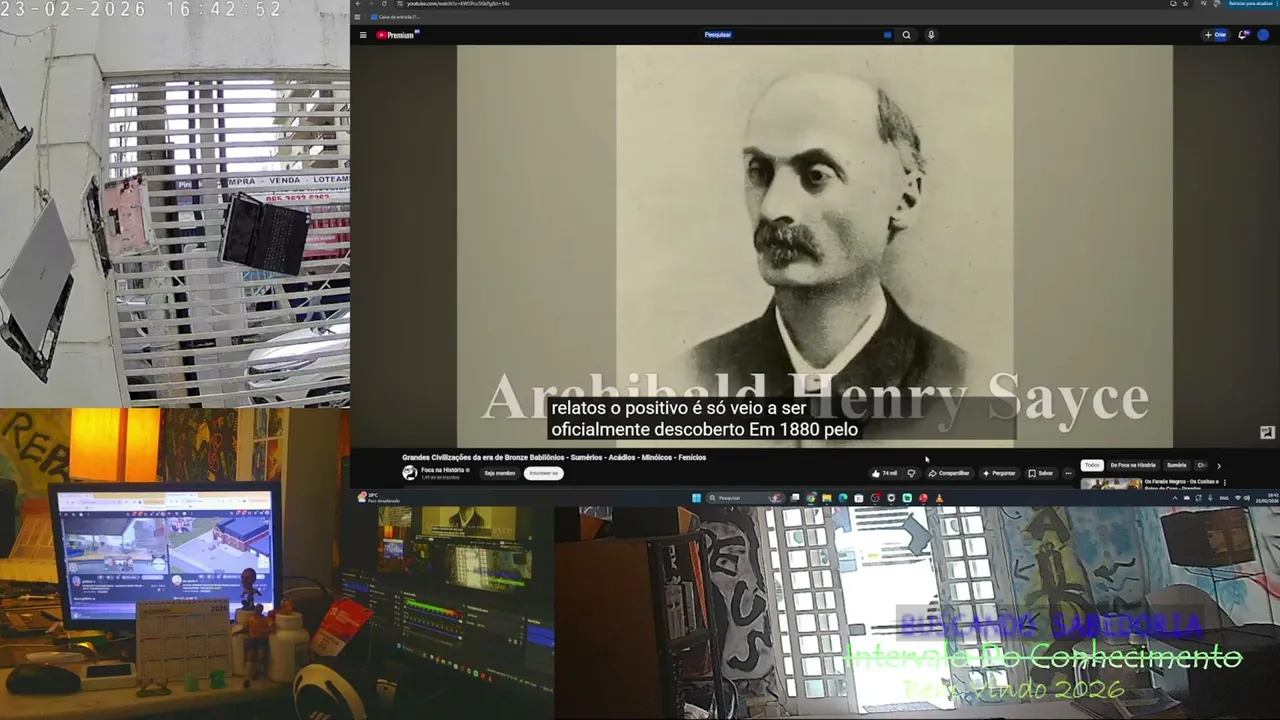Open the Caixa de entrada bookmark
1280x720 pixels.
click(x=395, y=17)
